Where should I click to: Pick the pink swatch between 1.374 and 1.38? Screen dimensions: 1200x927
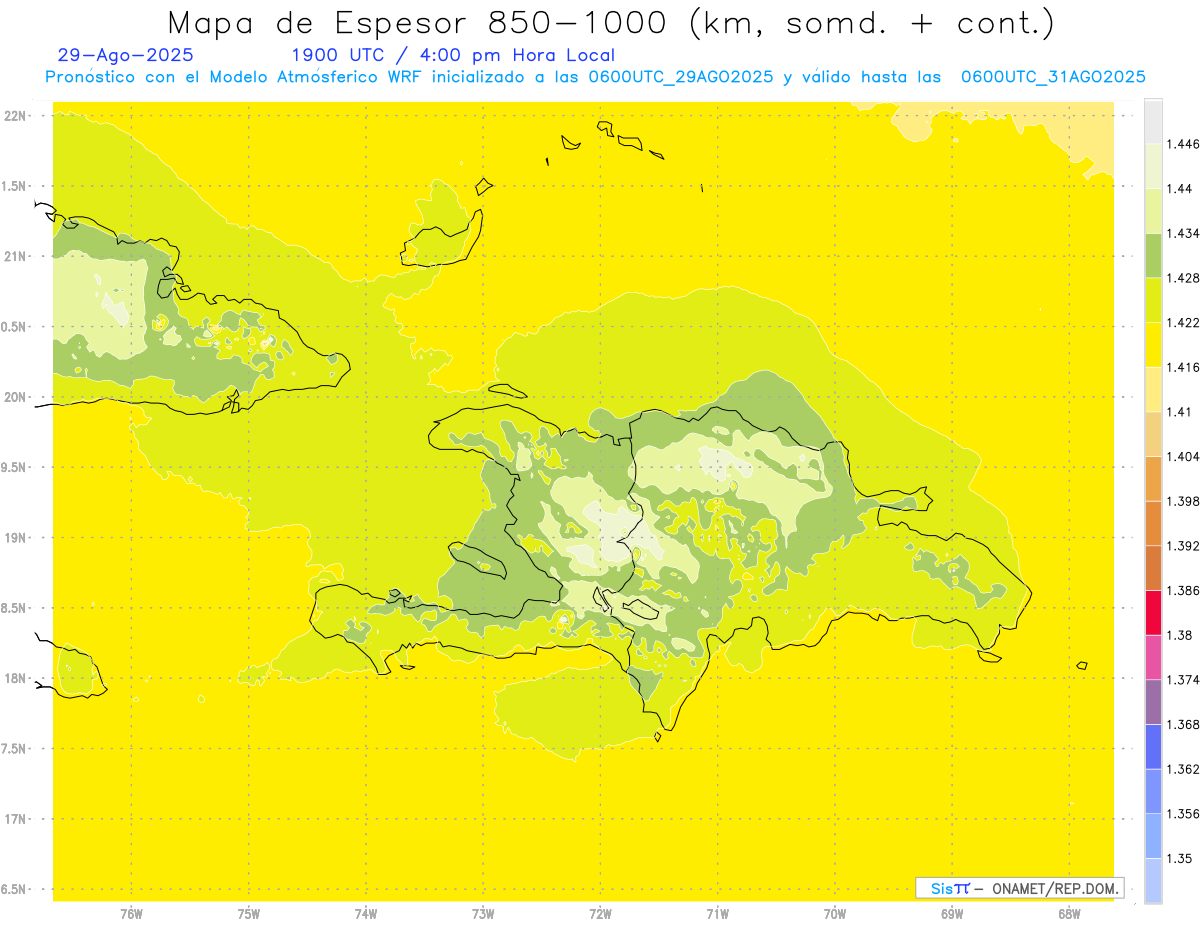tap(1153, 656)
